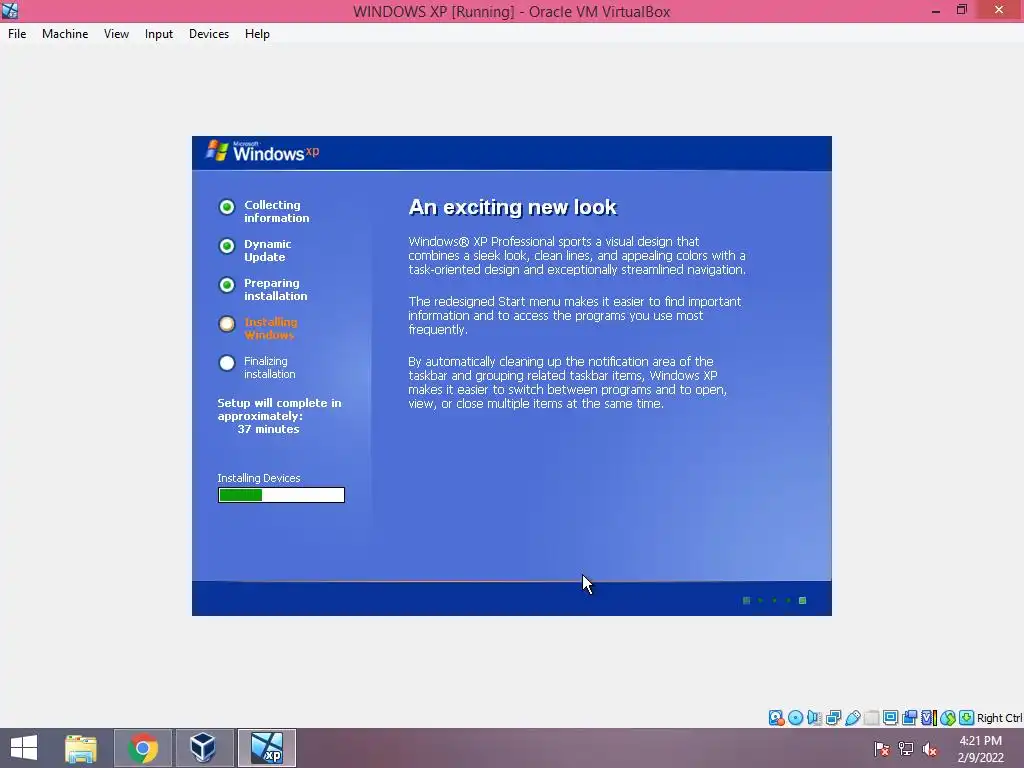The image size is (1024, 768).
Task: Click the orange "Installing Windows" step label
Action: tap(270, 328)
